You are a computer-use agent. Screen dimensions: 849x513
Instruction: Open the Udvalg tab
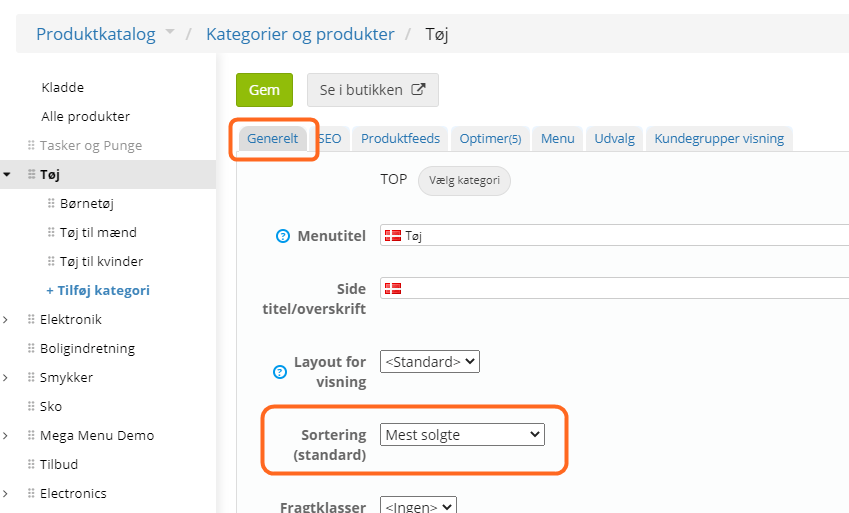615,139
